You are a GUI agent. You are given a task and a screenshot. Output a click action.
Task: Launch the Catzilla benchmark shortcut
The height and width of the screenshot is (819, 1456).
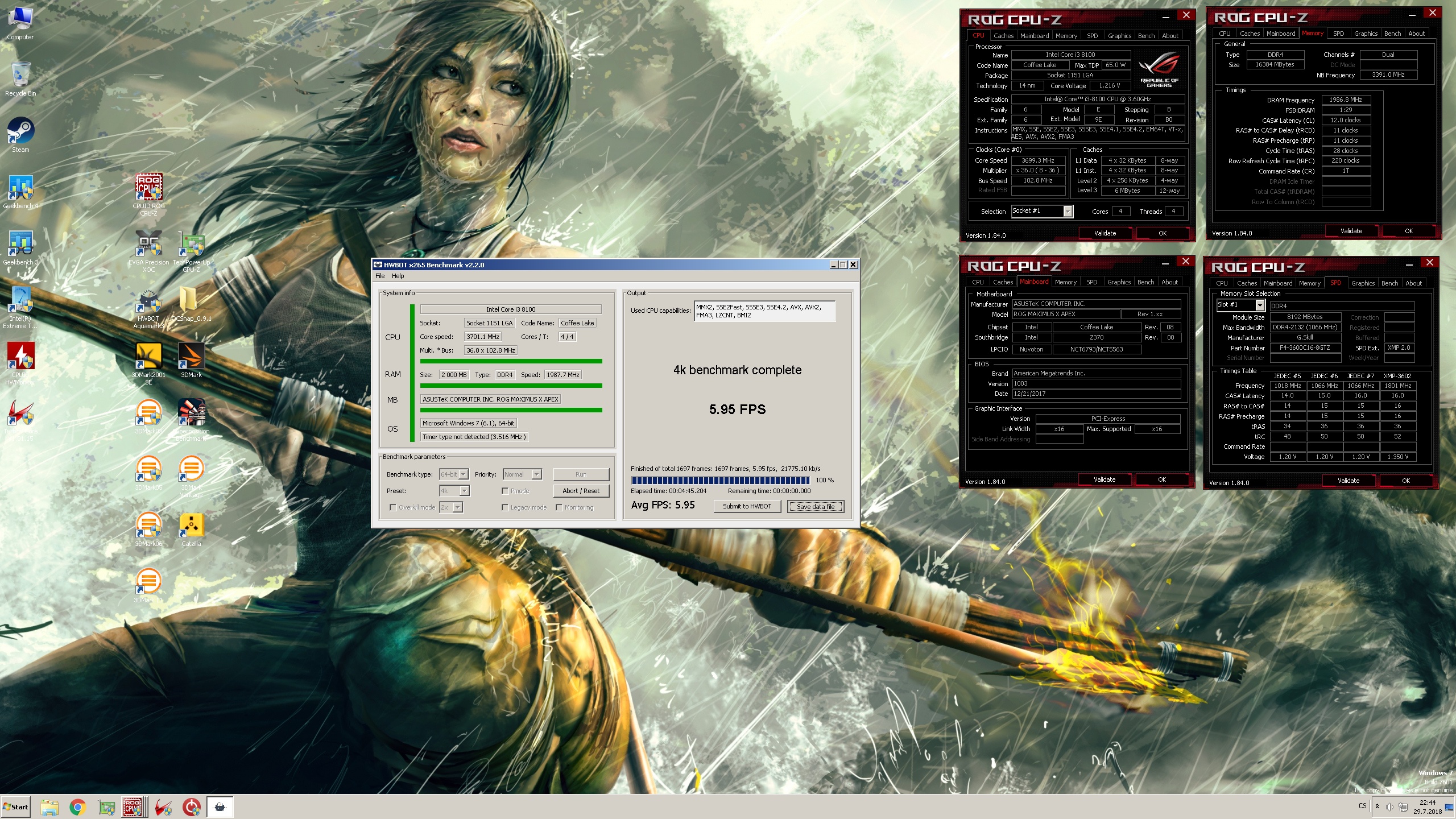pyautogui.click(x=191, y=530)
